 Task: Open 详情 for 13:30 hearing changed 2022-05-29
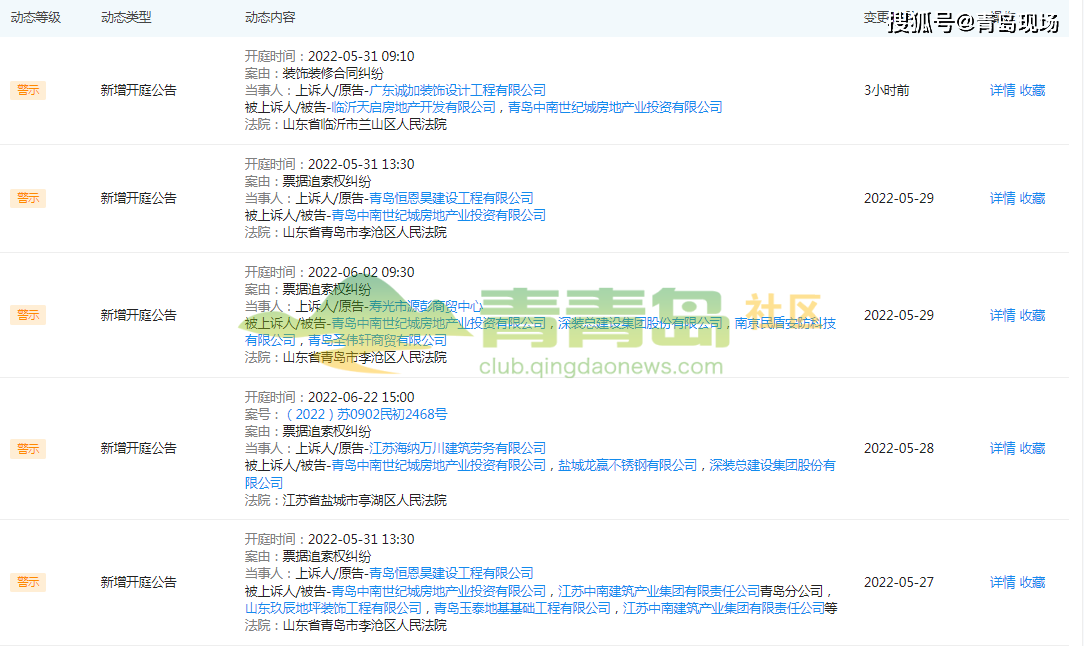click(x=1002, y=198)
